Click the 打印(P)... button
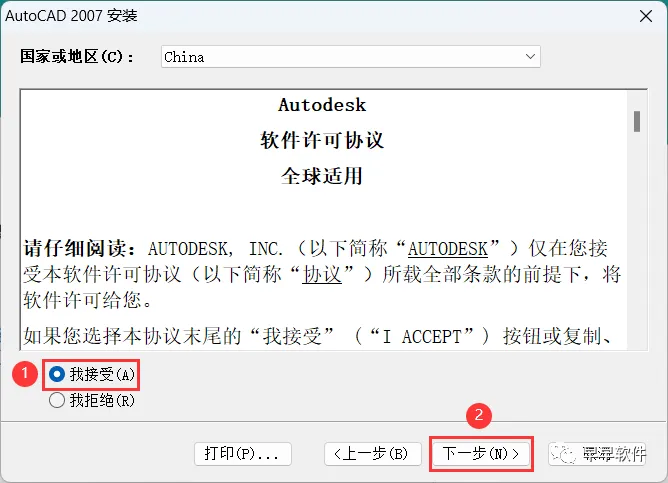 tap(243, 454)
